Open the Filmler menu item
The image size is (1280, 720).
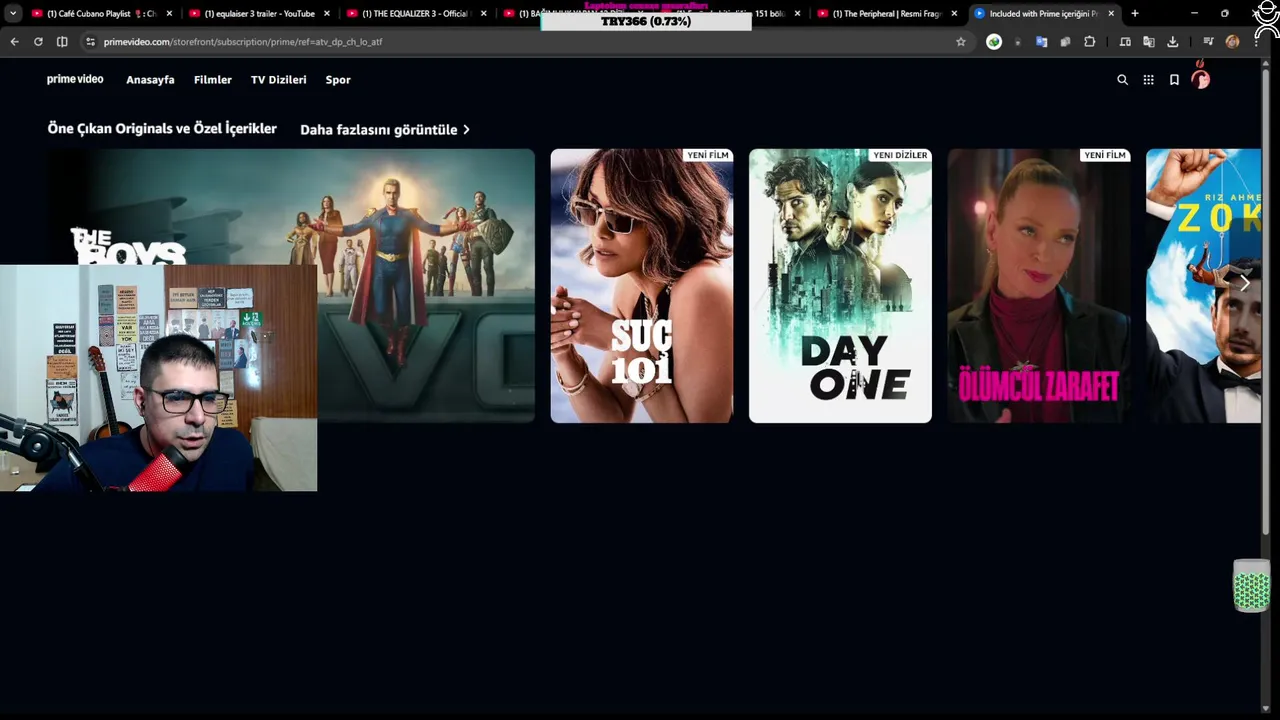(213, 80)
